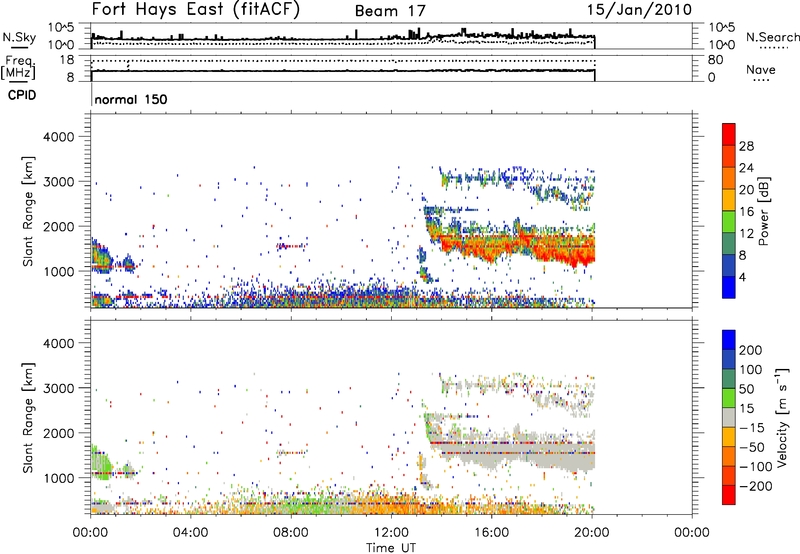The width and height of the screenshot is (800, 554).
Task: Pick the Velocity segment between -100 and -50
Action: (x=729, y=457)
